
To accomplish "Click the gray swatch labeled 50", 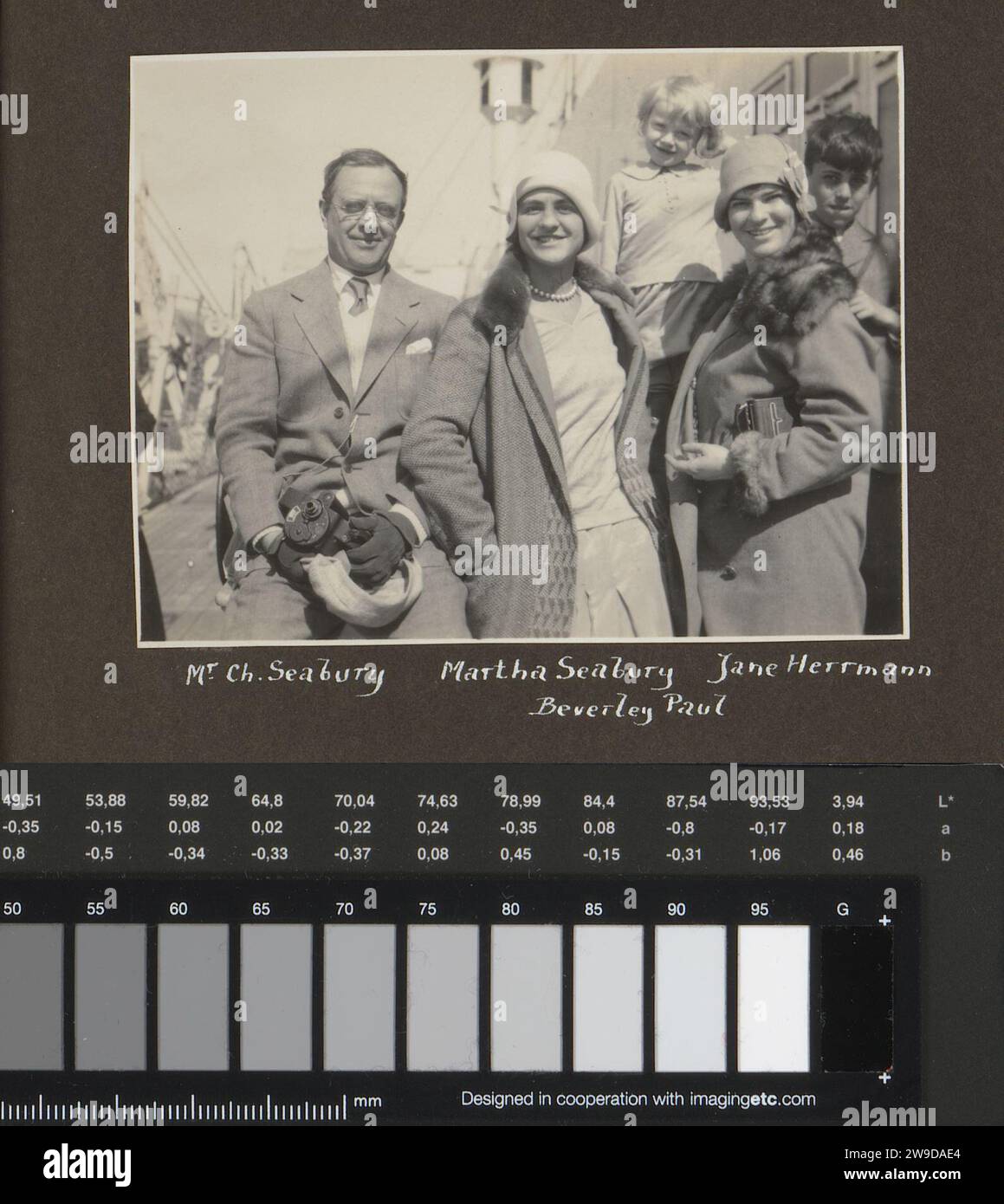I will click(31, 997).
